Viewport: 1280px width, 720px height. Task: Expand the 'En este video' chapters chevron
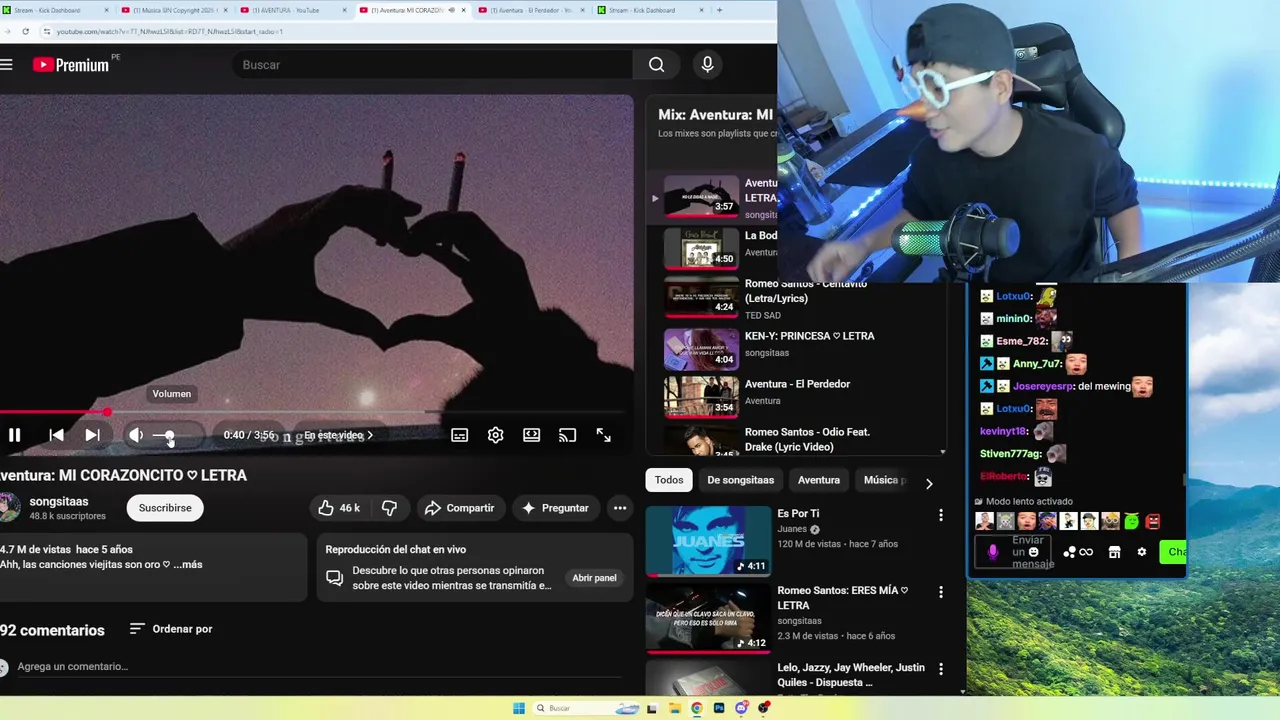370,435
